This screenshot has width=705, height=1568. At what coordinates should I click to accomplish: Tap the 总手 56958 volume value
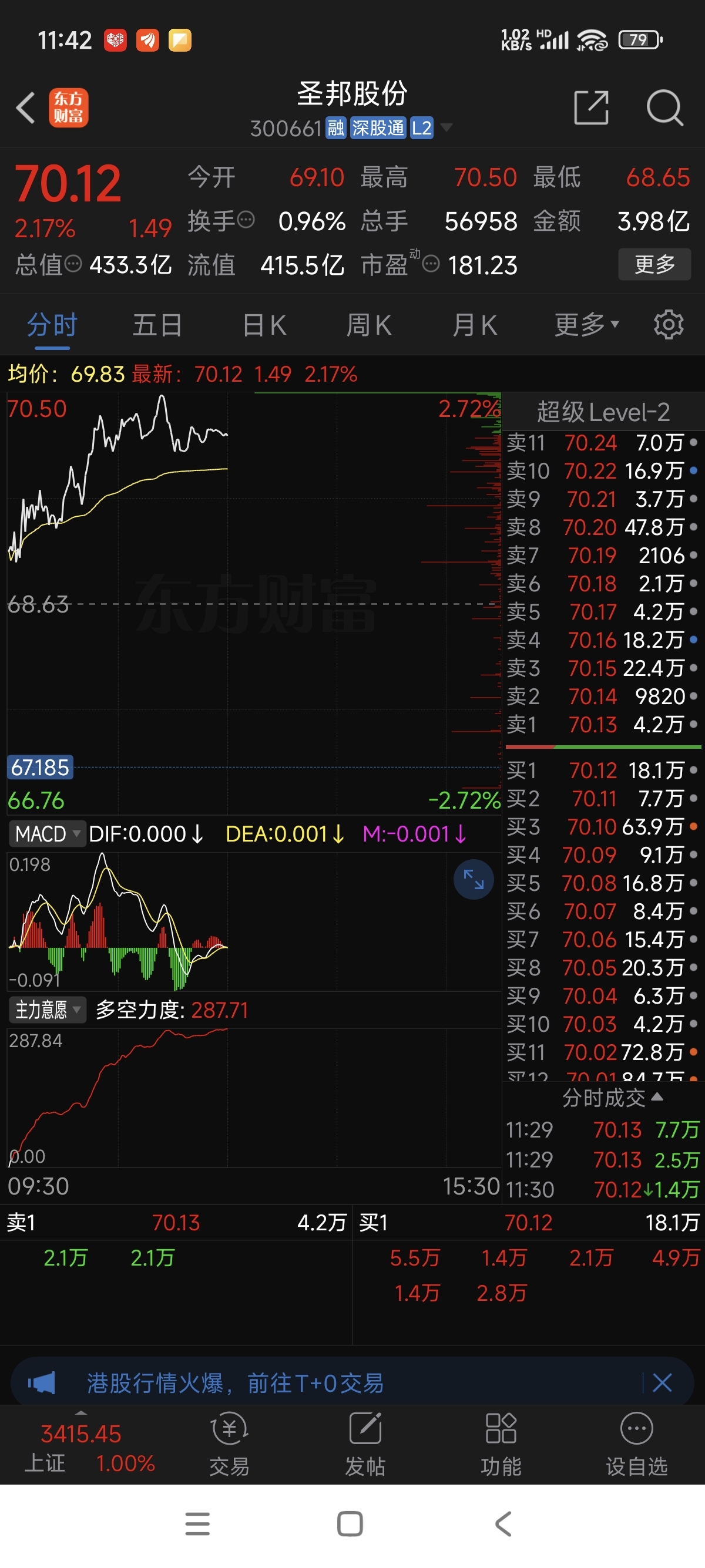click(x=481, y=221)
